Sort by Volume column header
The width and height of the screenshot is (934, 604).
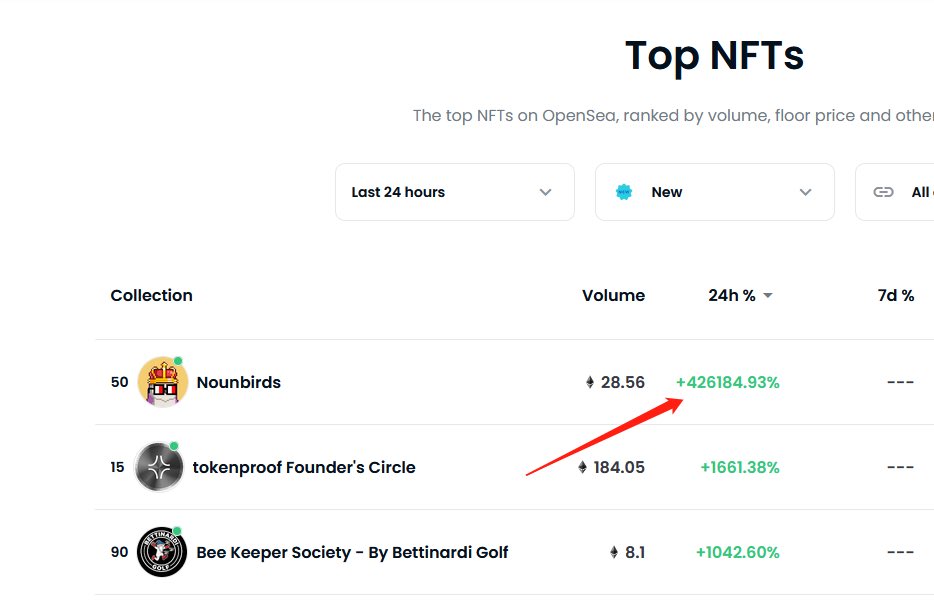point(614,295)
